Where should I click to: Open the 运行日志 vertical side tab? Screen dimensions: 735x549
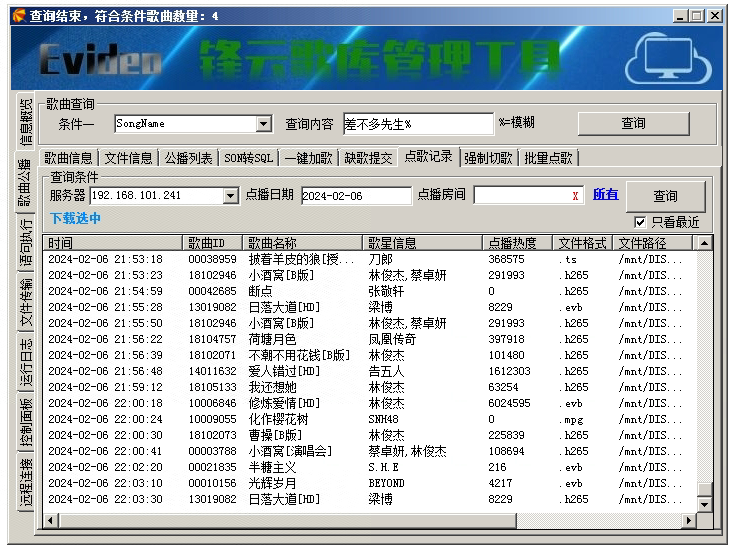[26, 362]
